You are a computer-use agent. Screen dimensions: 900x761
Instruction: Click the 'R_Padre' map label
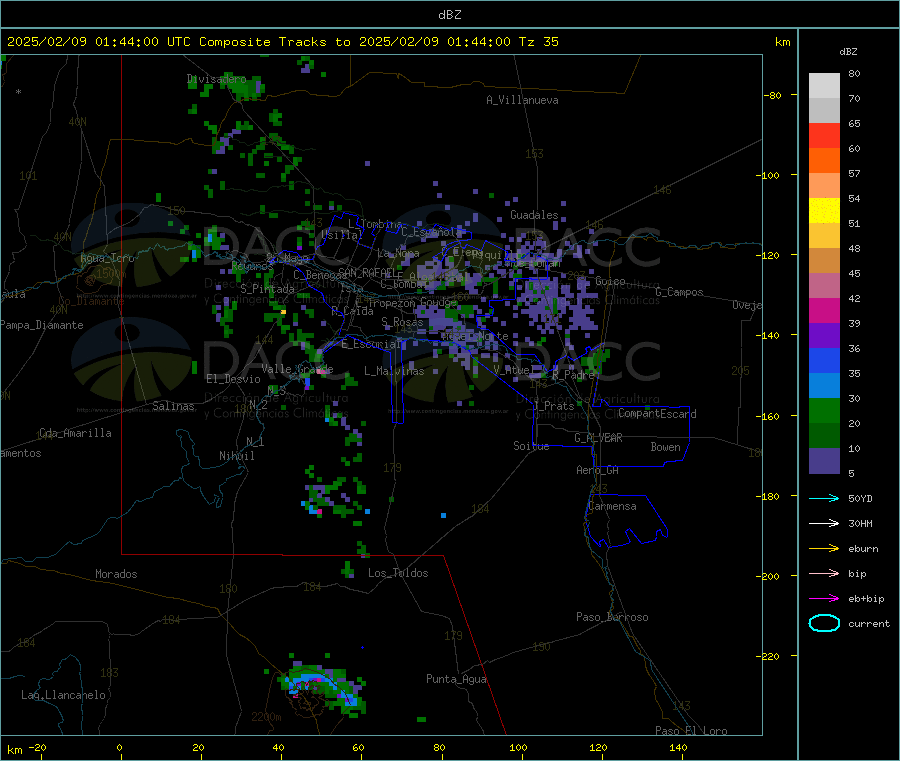(x=573, y=375)
